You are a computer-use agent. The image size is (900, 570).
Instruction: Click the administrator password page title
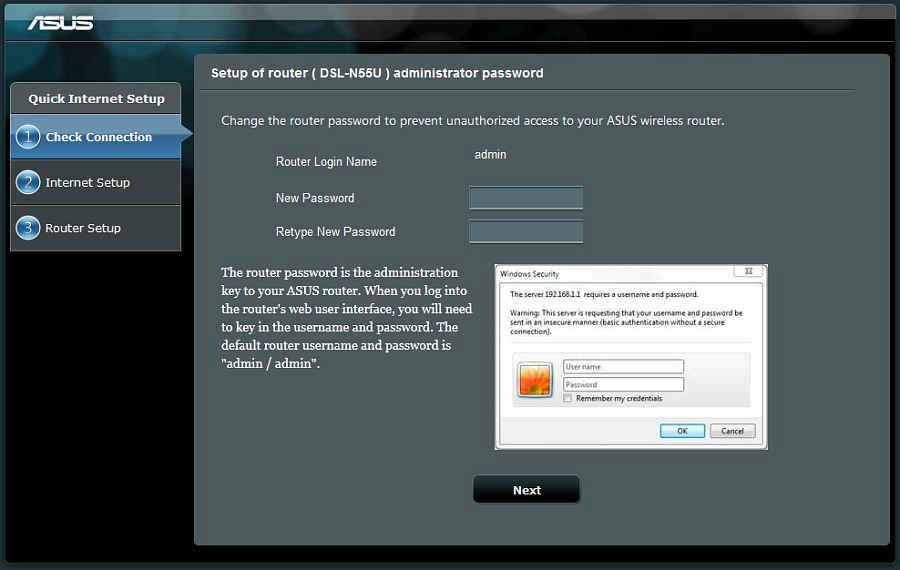[x=377, y=73]
